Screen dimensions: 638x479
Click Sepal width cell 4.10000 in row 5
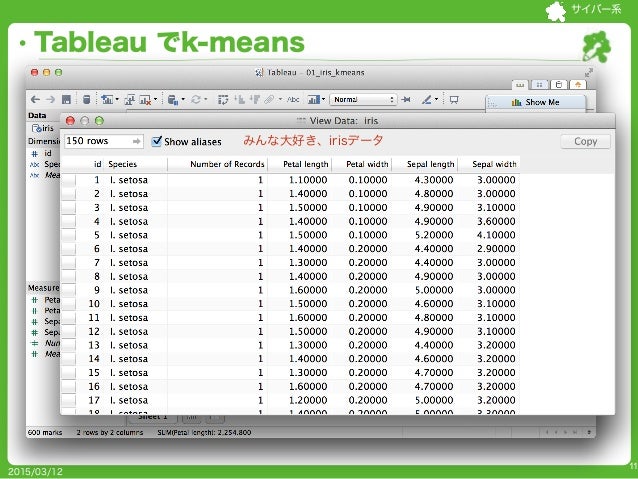point(496,235)
